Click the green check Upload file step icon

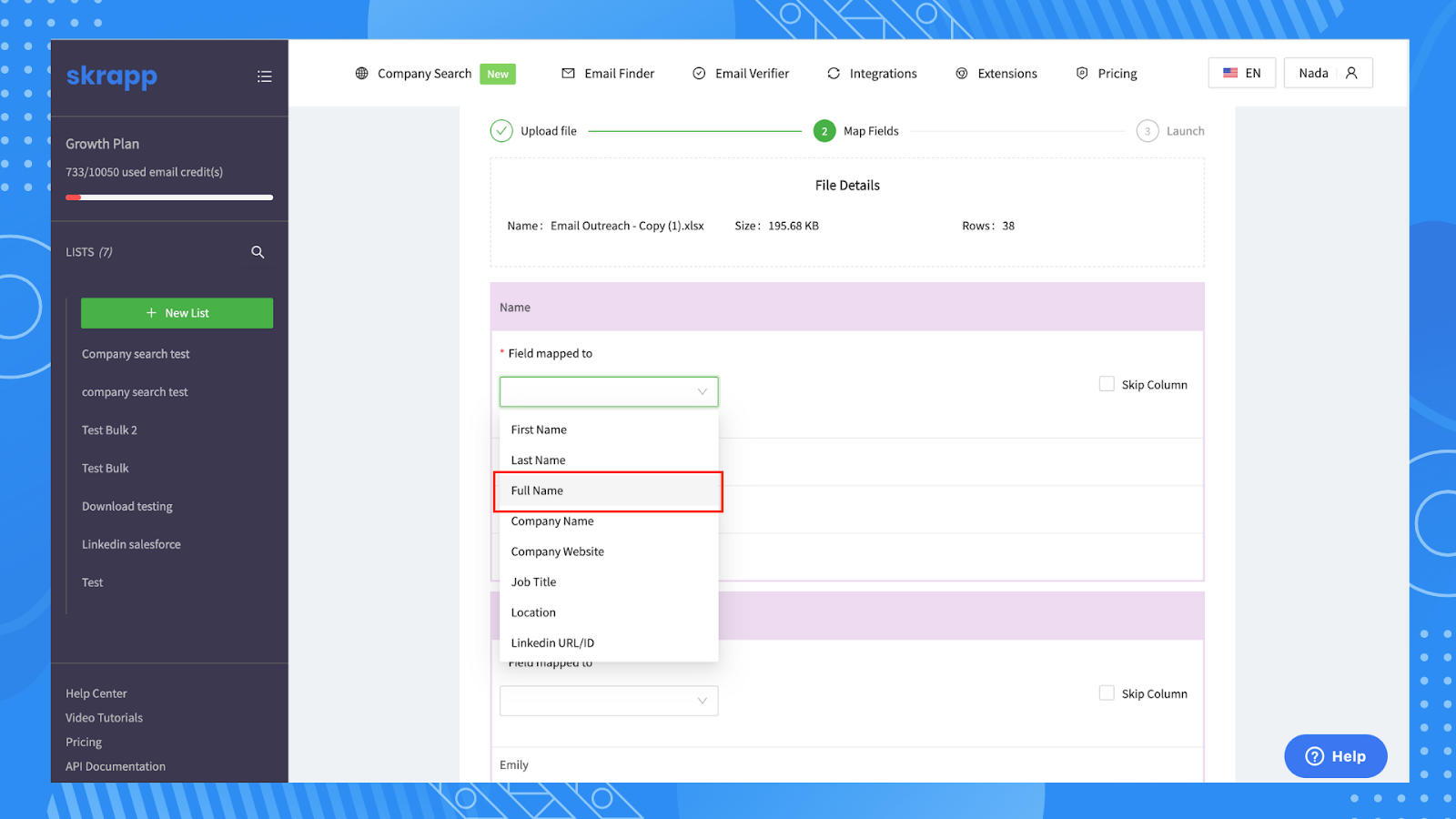pyautogui.click(x=501, y=131)
